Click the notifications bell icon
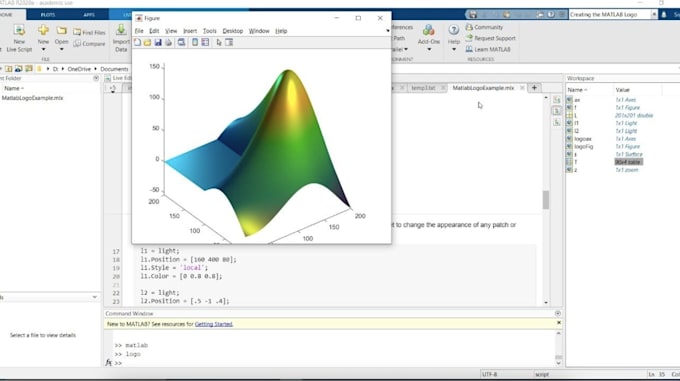The height and width of the screenshot is (381, 680). (664, 14)
